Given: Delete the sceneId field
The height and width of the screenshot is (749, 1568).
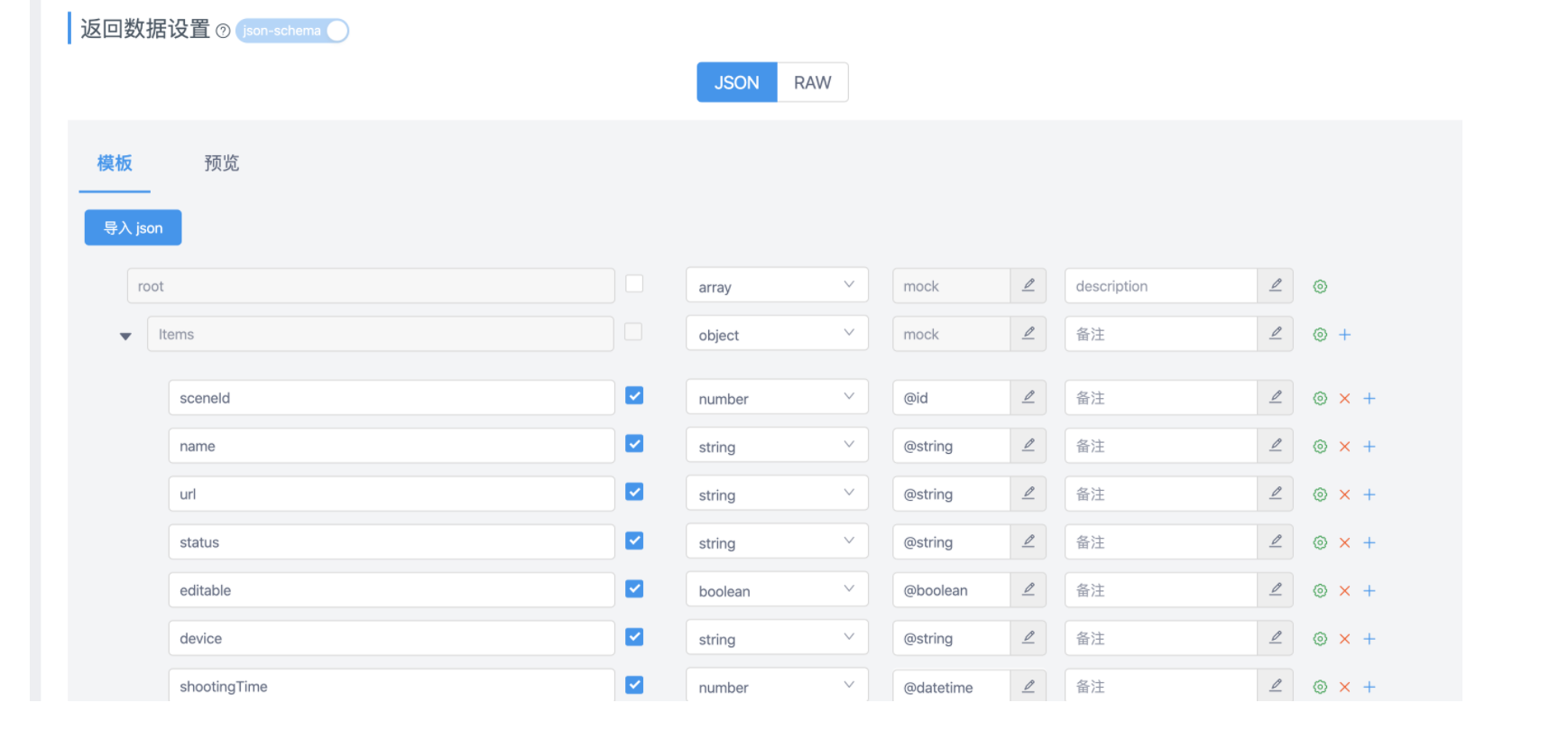Looking at the screenshot, I should tap(1345, 399).
